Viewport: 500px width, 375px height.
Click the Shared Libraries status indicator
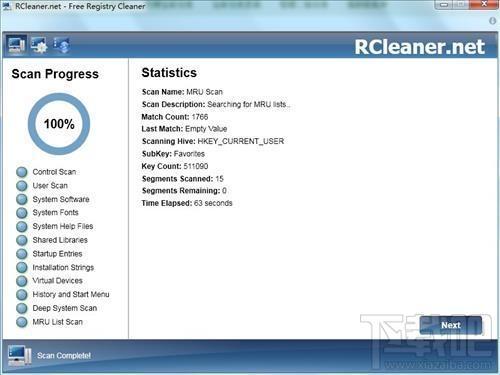[x=22, y=240]
